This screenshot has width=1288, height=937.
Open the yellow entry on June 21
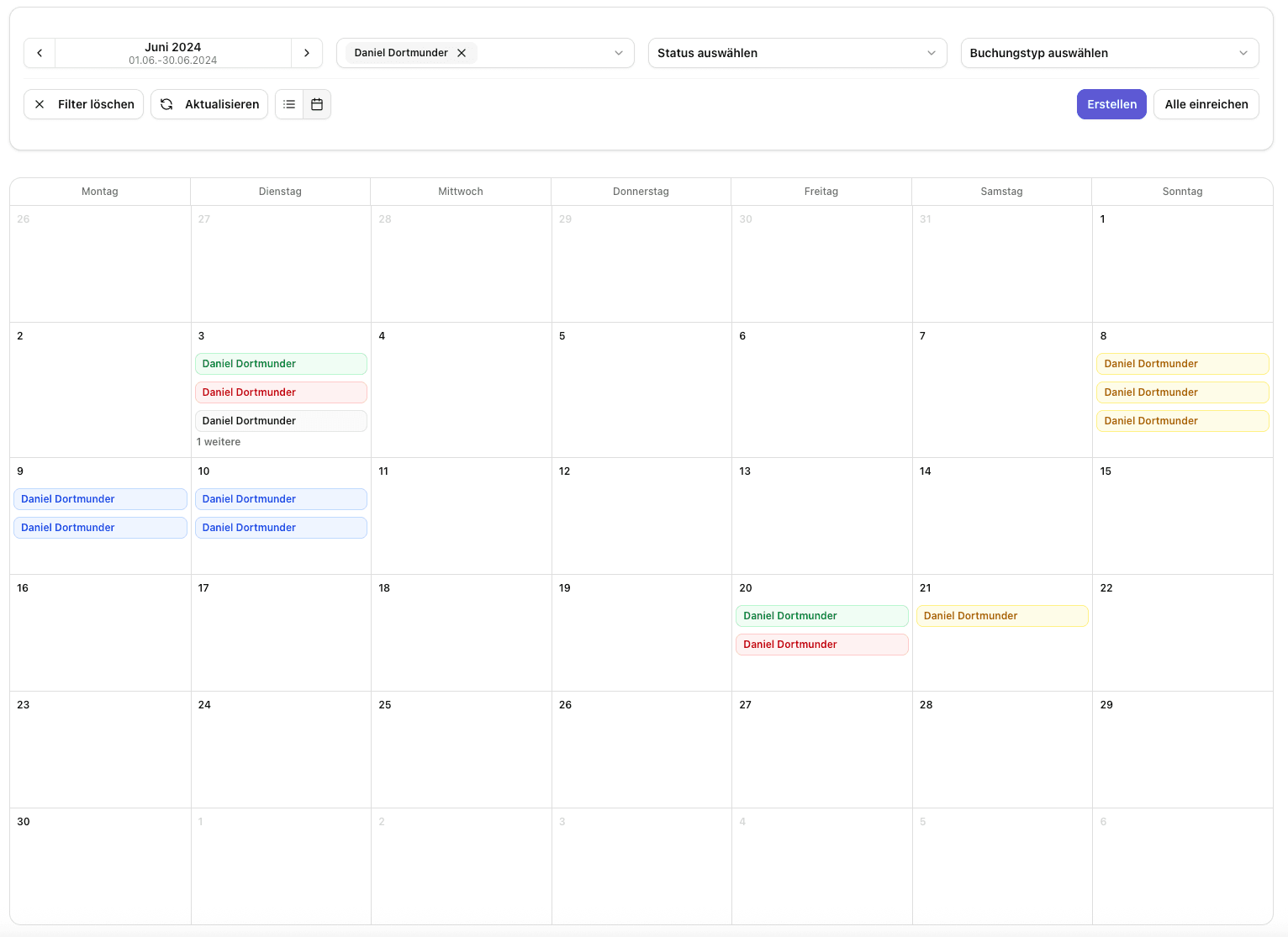(1001, 616)
